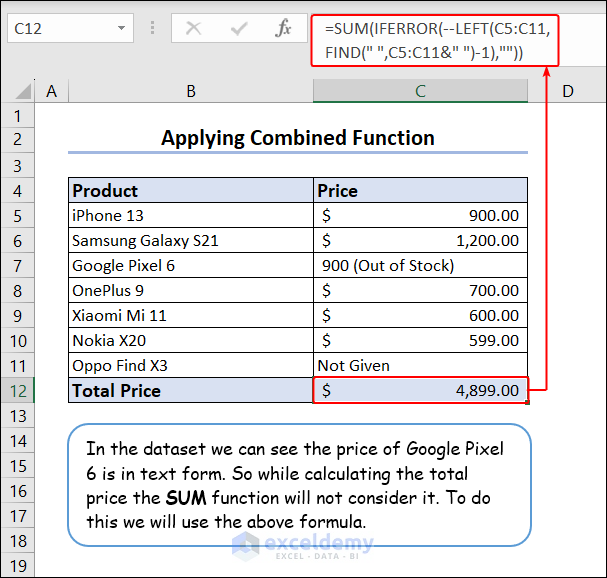607x578 pixels.
Task: Select the 600.00 price cell
Action: click(x=420, y=316)
